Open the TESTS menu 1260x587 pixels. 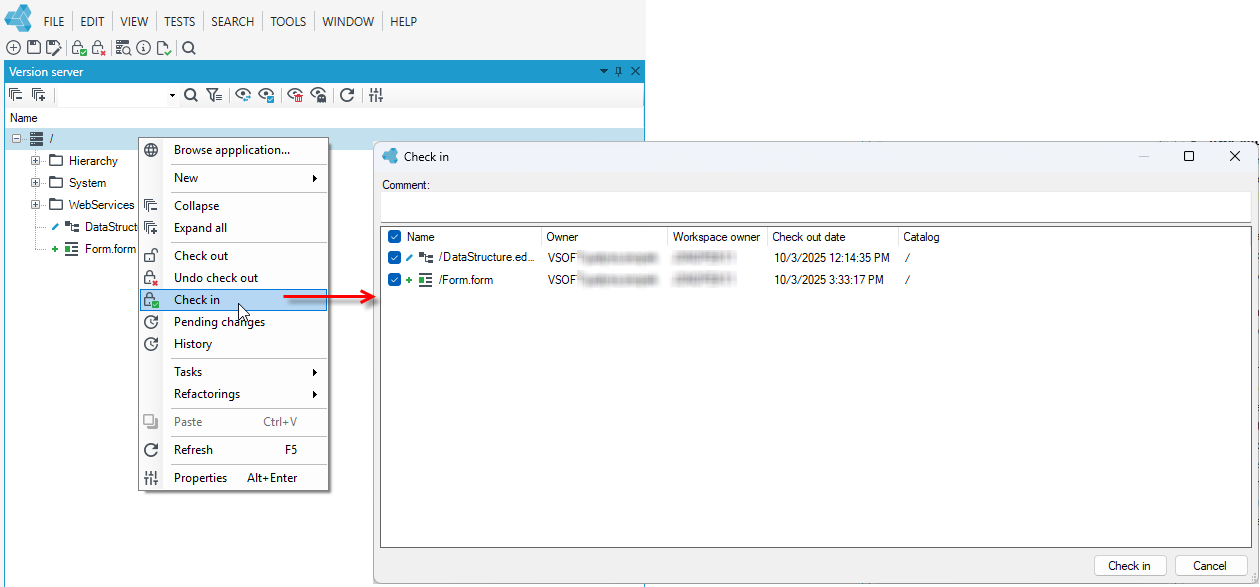point(179,21)
